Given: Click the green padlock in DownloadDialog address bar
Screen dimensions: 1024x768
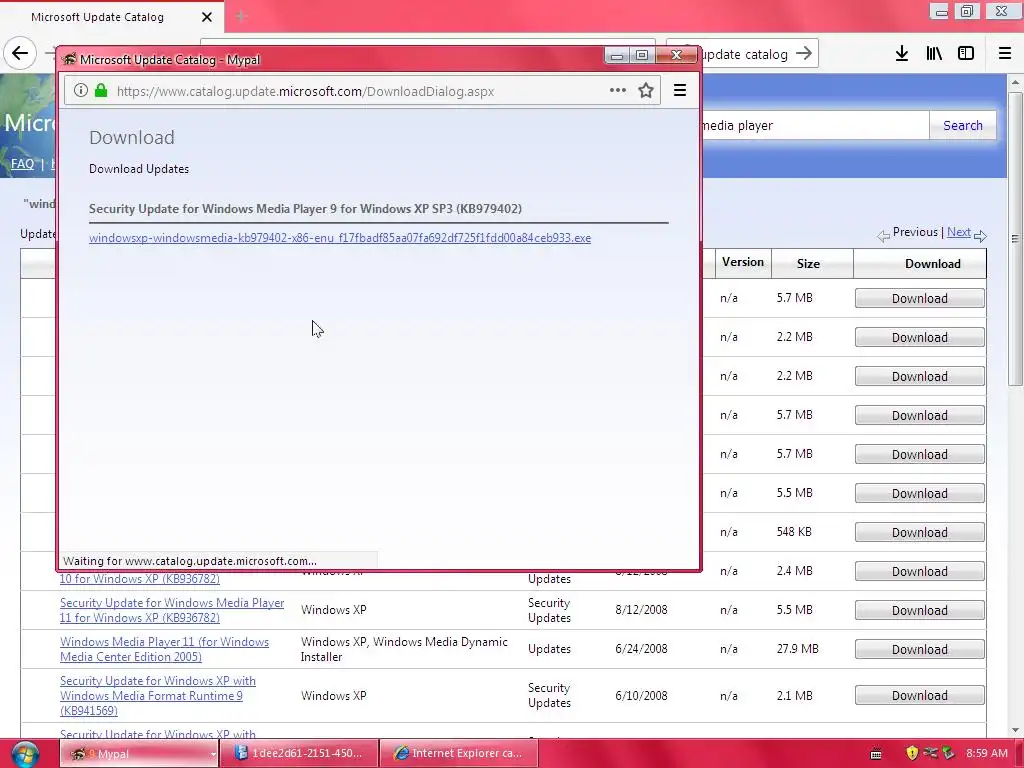Looking at the screenshot, I should tap(101, 90).
